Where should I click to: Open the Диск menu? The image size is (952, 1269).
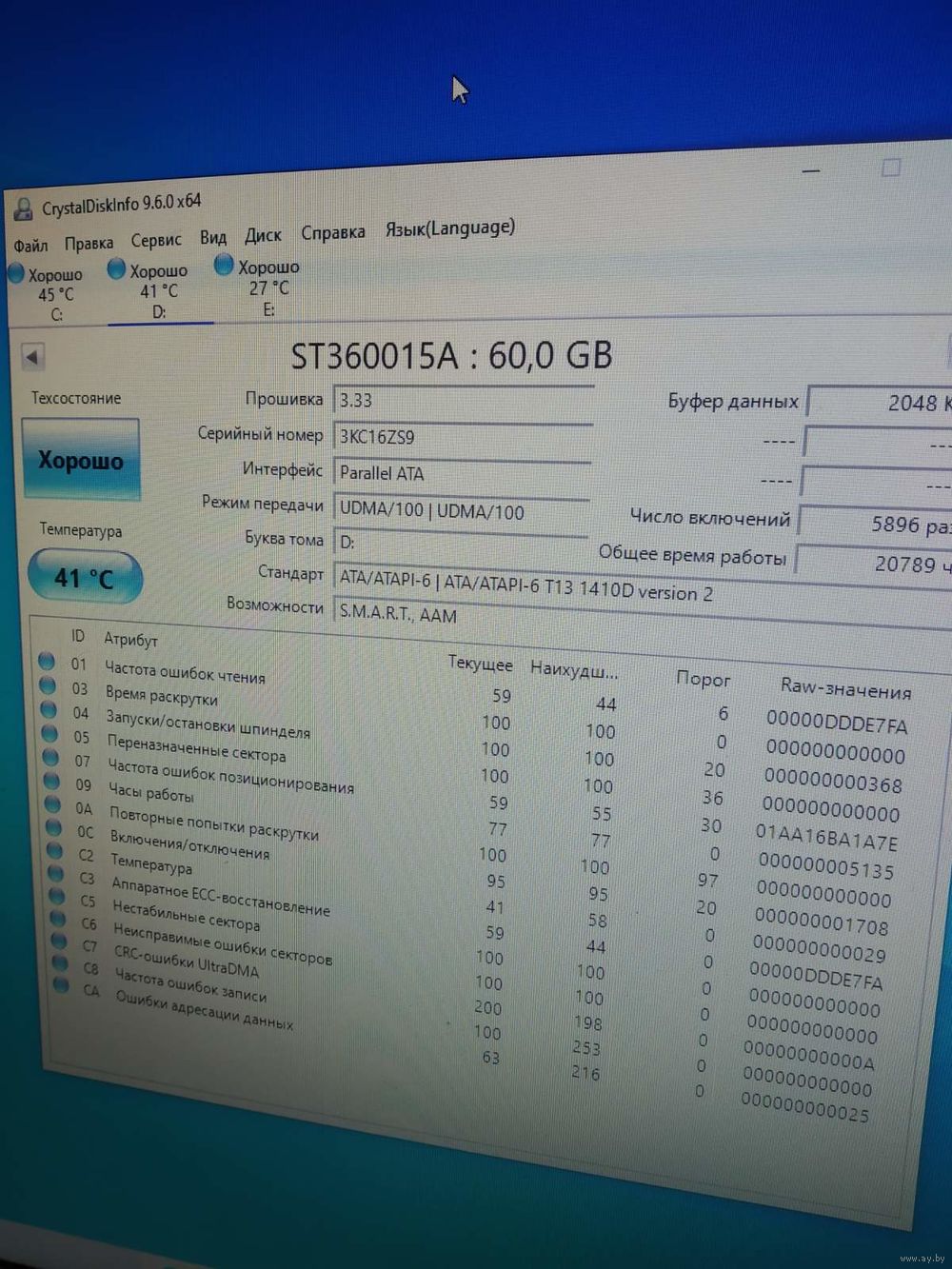263,235
